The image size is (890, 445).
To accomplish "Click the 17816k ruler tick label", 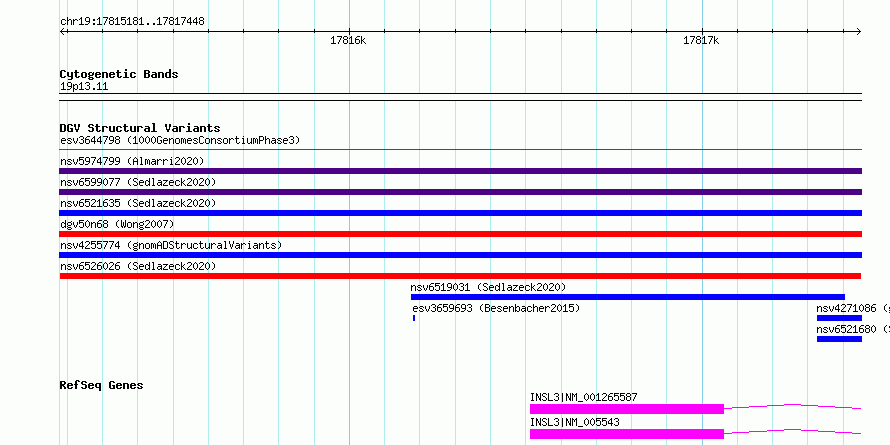I will 349,40.
